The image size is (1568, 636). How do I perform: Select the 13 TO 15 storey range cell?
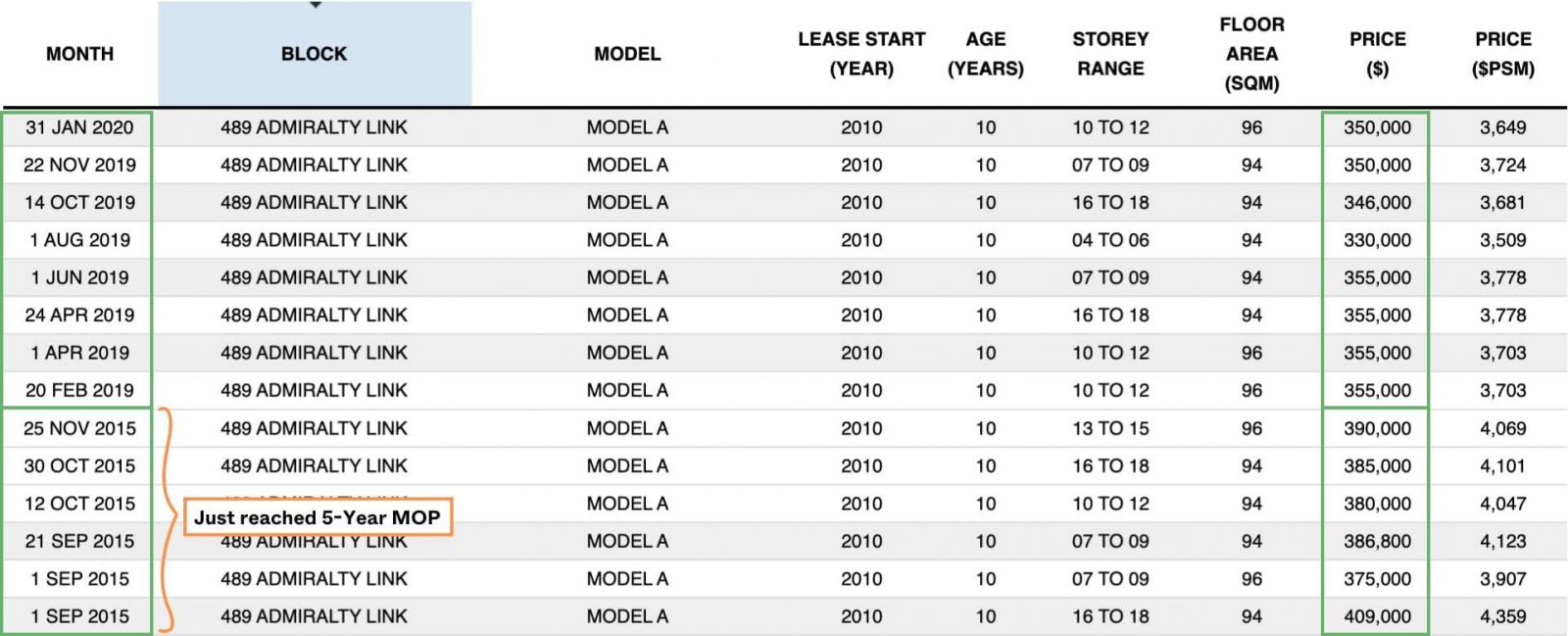(1110, 428)
